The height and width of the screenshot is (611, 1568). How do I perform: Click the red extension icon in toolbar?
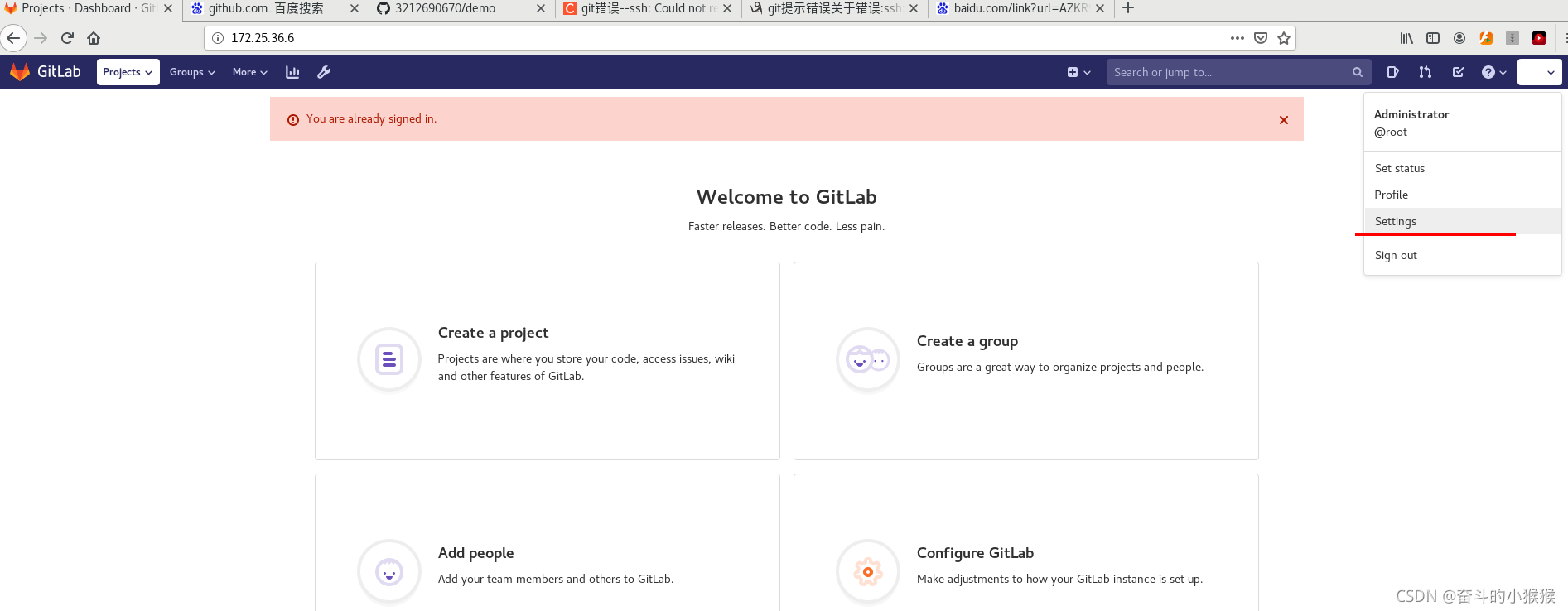[1539, 38]
